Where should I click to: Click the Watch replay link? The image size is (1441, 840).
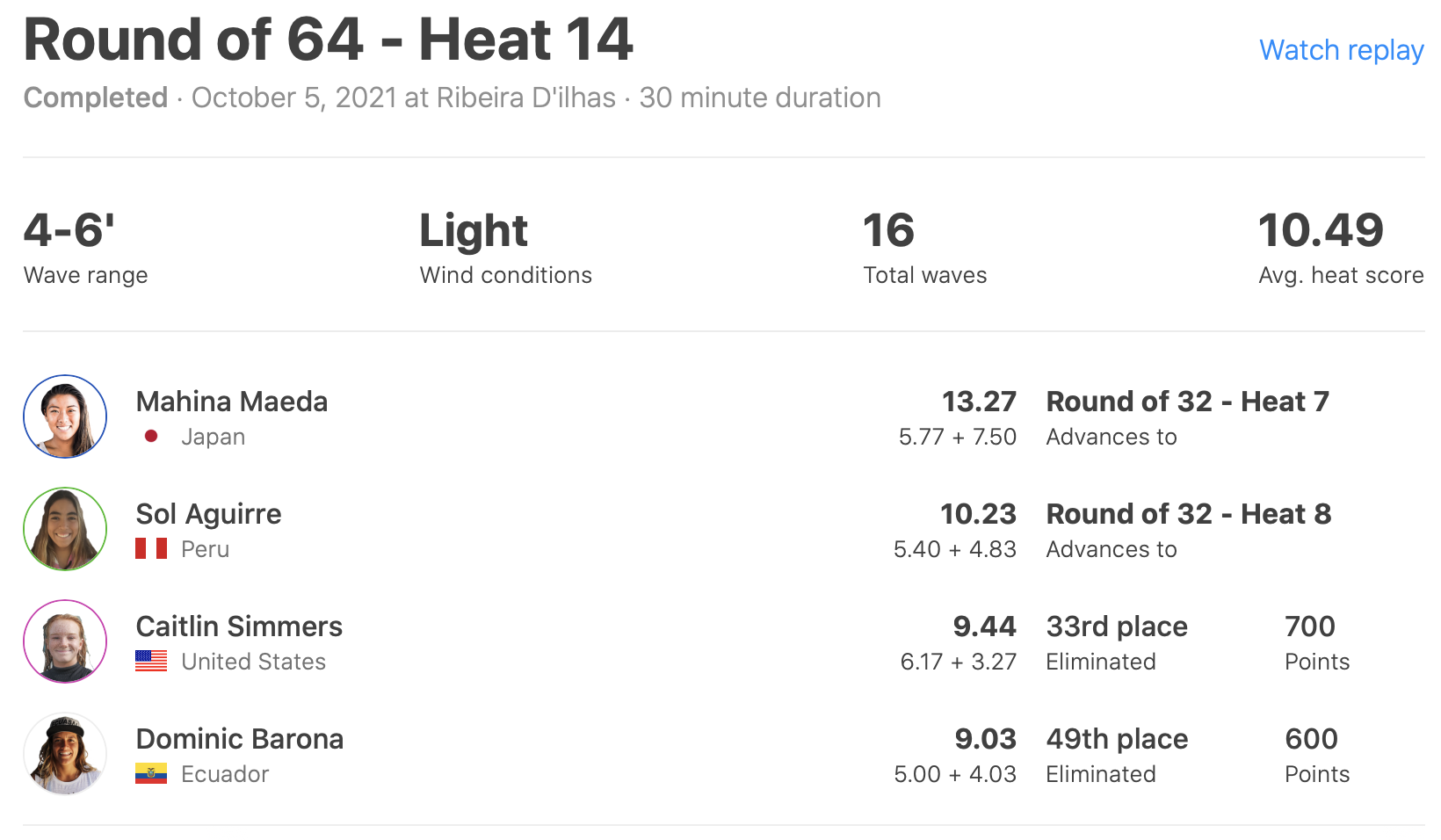(x=1341, y=50)
